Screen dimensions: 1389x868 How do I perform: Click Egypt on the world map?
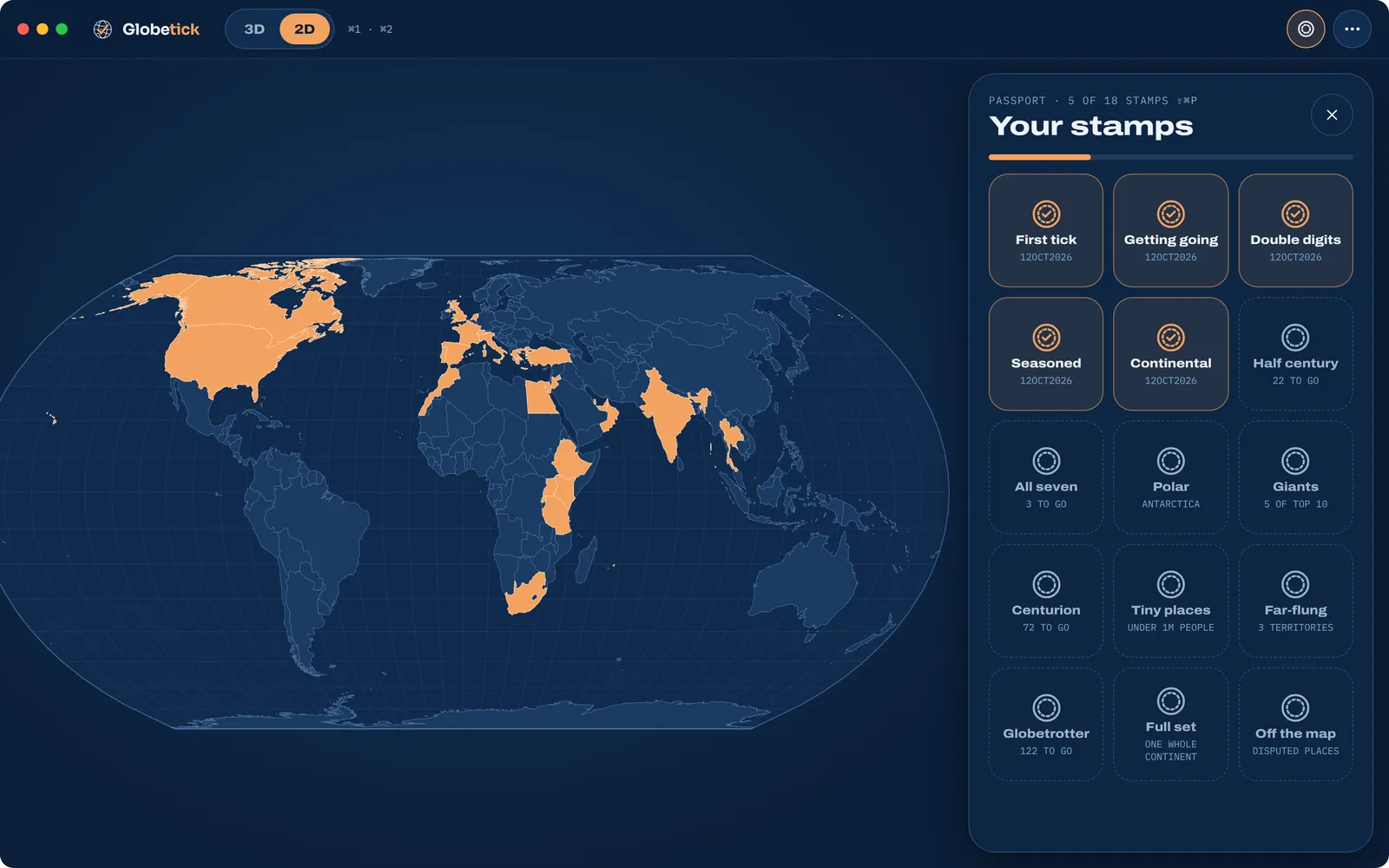(x=540, y=398)
